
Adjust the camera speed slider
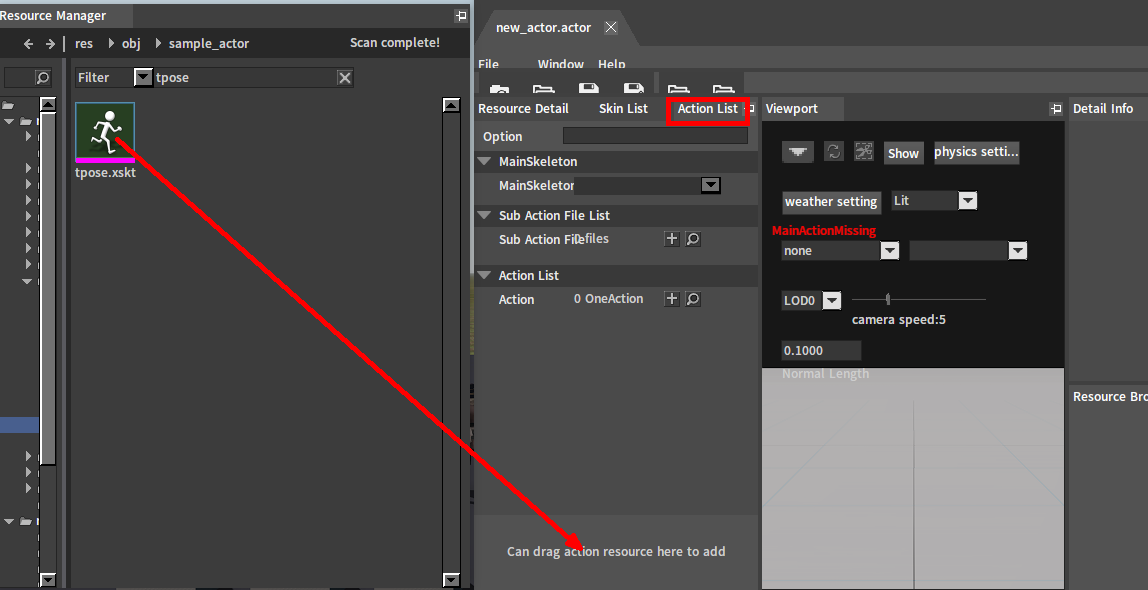[888, 299]
